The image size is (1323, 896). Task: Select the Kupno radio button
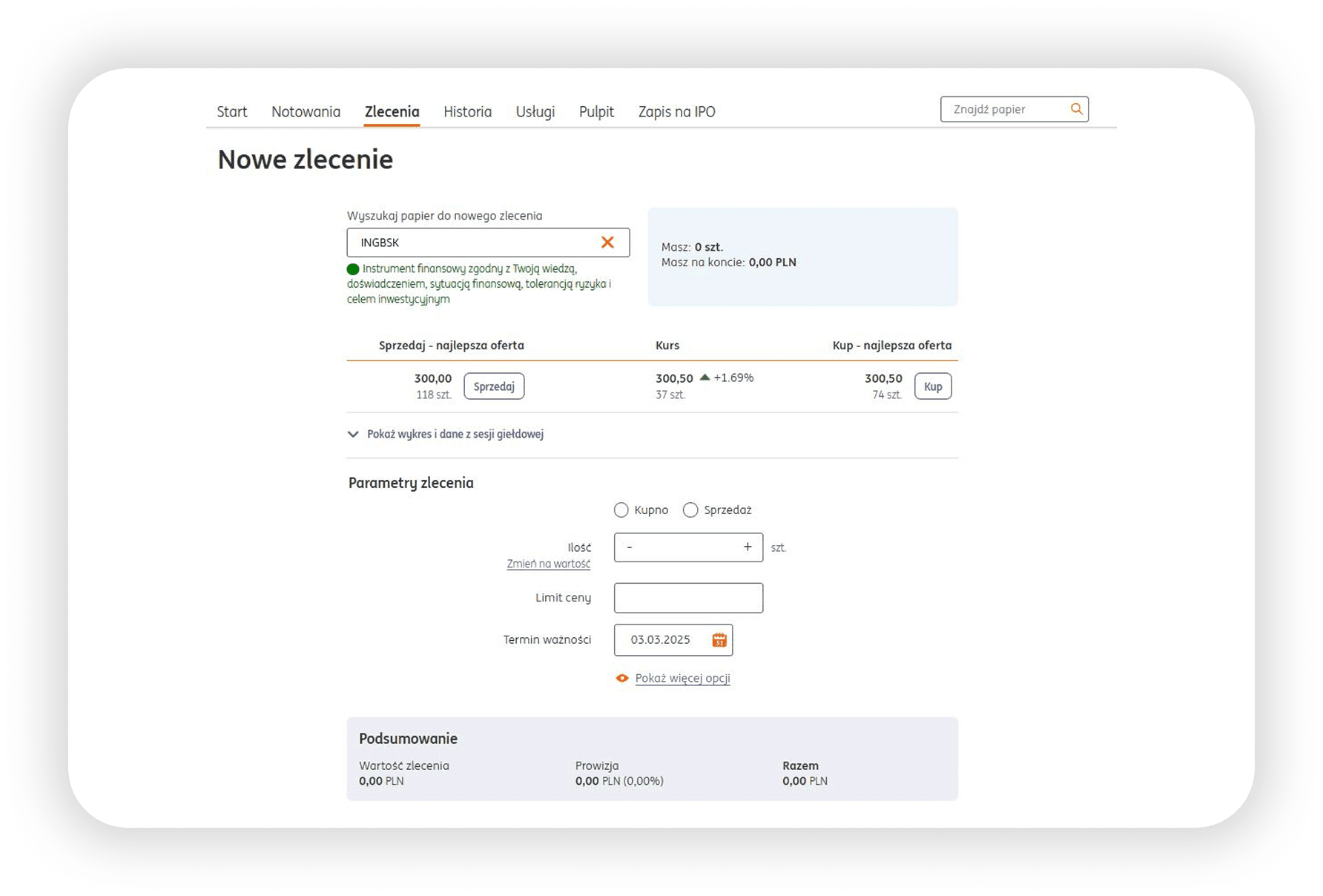pyautogui.click(x=621, y=510)
